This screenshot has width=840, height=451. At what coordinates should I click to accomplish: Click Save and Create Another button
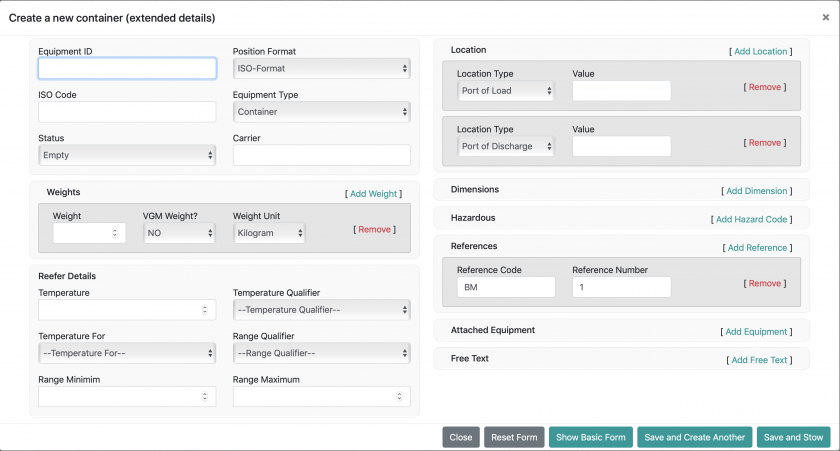pyautogui.click(x=695, y=437)
